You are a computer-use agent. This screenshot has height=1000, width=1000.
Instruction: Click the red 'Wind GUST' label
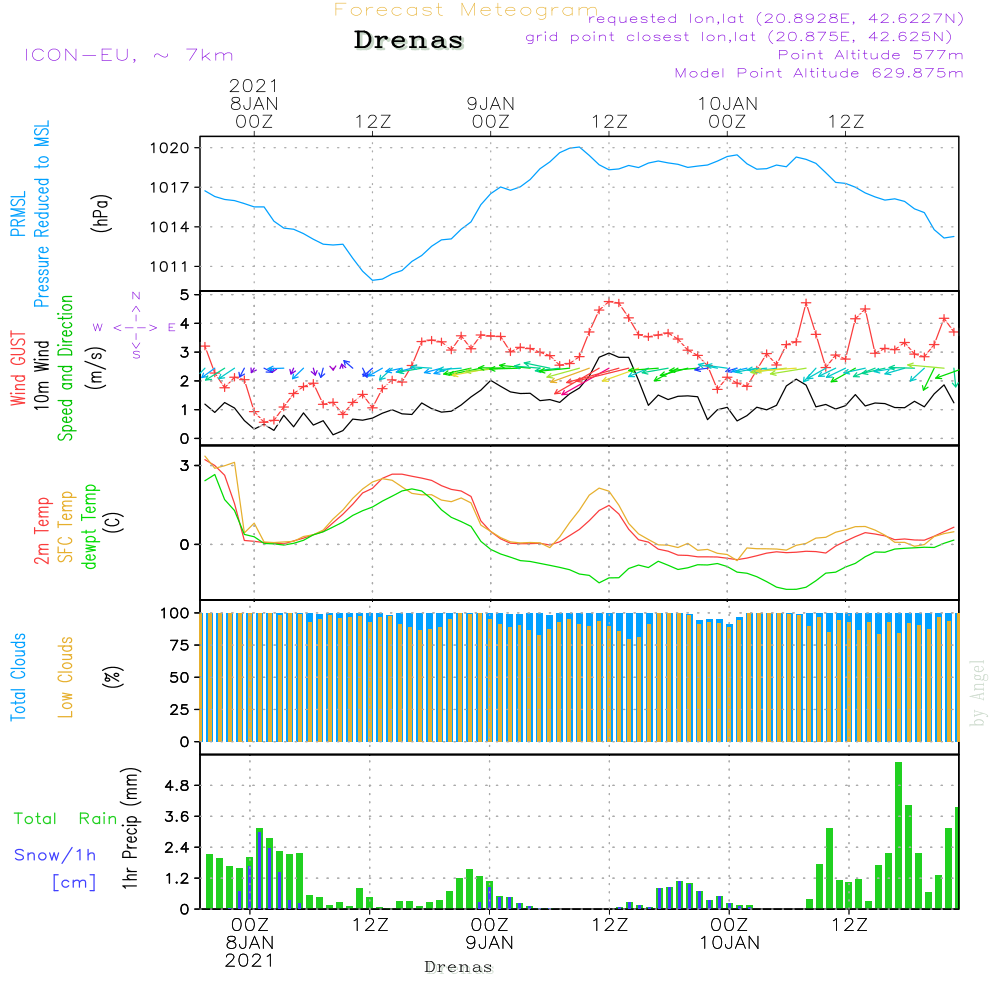18,369
